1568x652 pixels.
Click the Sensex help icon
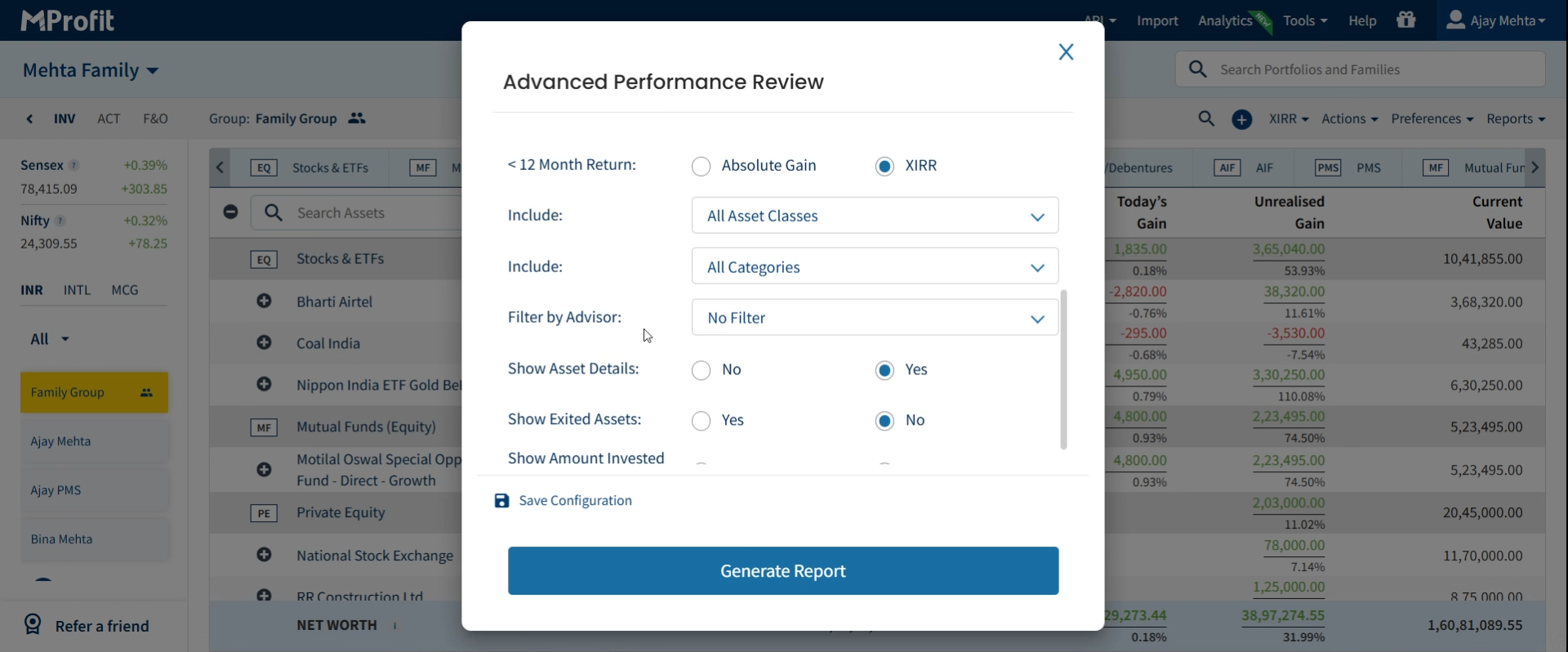coord(73,166)
